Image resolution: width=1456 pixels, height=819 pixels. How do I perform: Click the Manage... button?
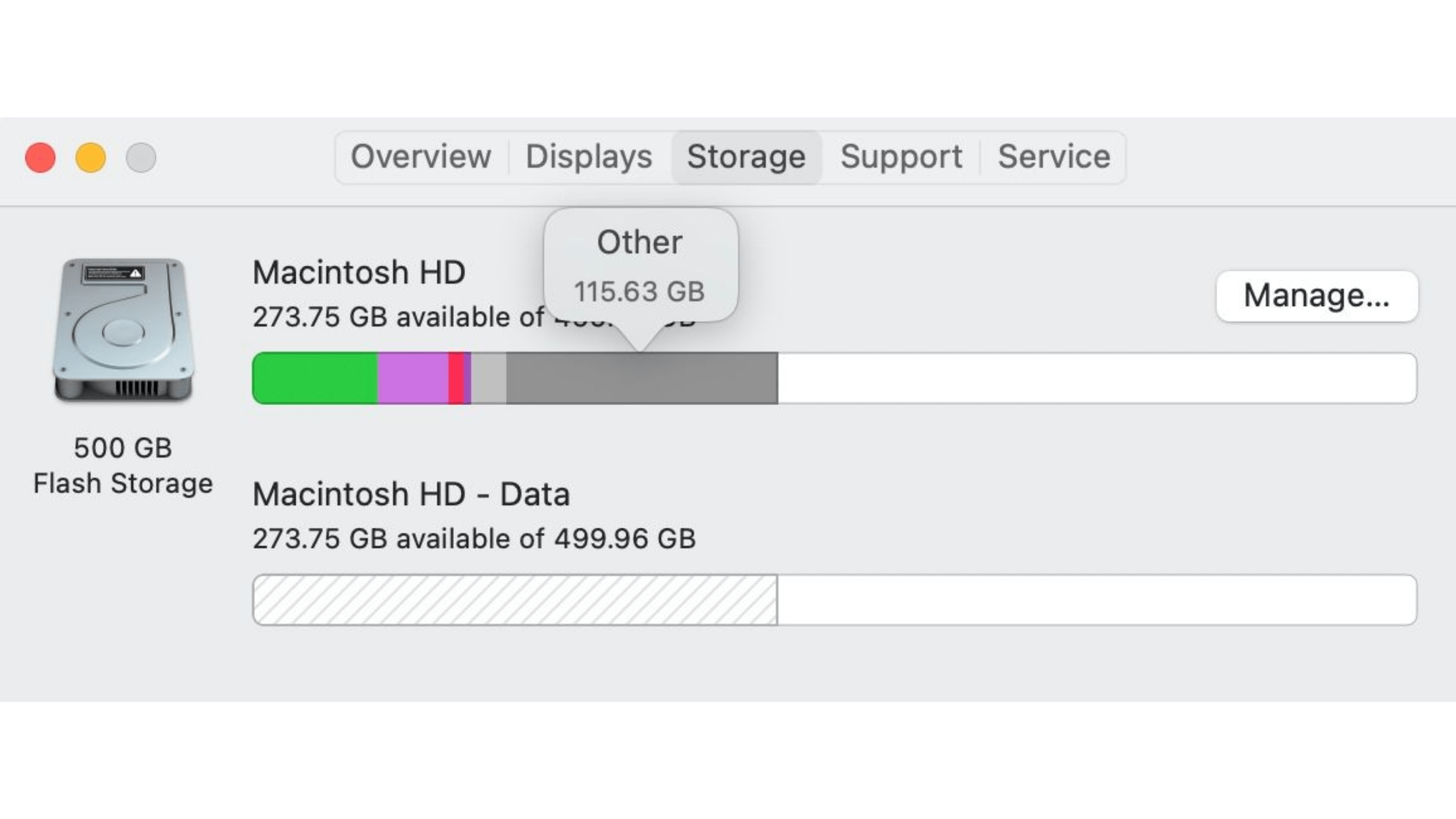click(1317, 296)
